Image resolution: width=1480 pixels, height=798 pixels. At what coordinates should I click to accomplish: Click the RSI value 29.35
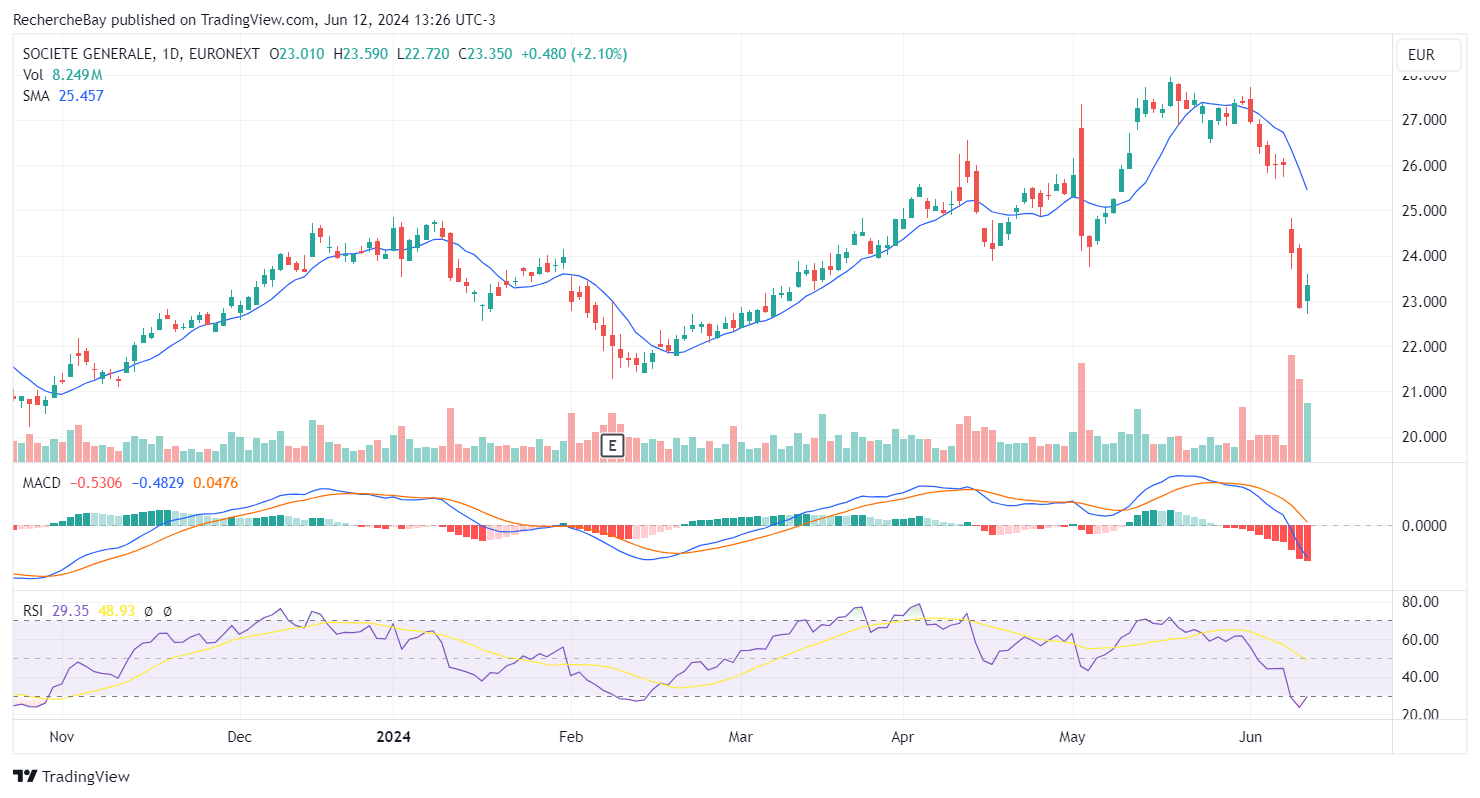coord(71,610)
